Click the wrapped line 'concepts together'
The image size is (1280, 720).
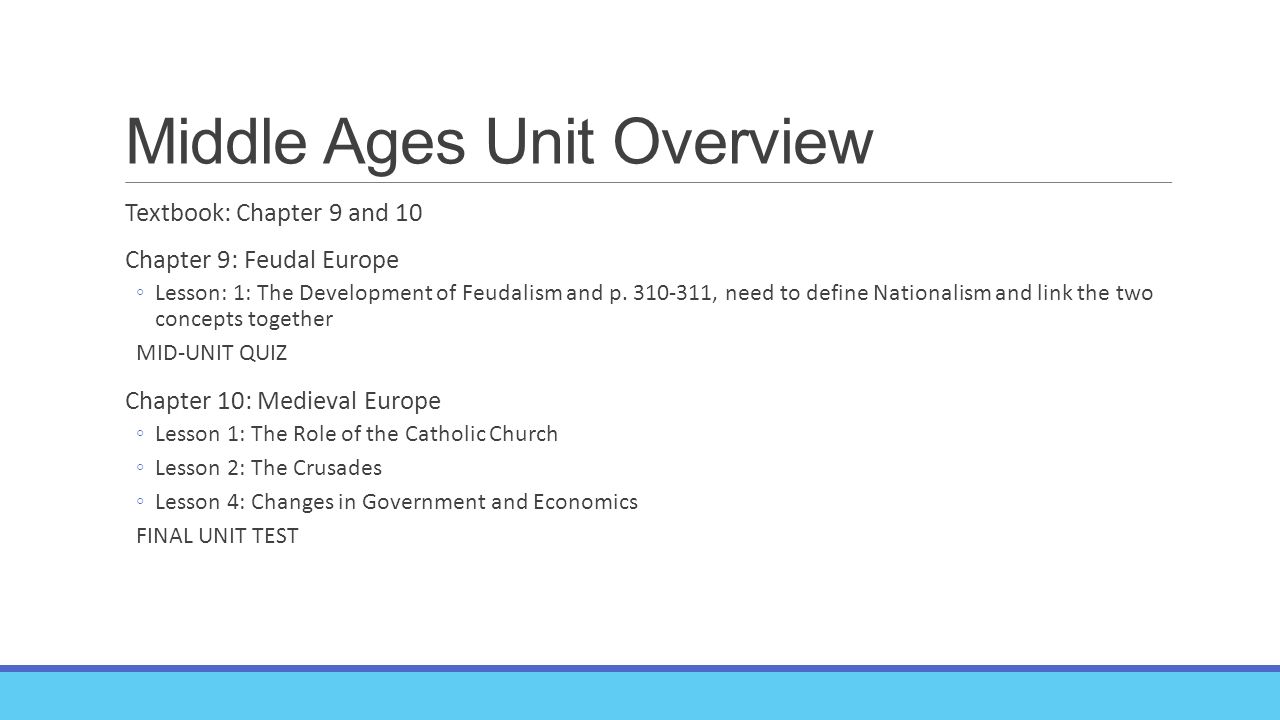[x=244, y=319]
